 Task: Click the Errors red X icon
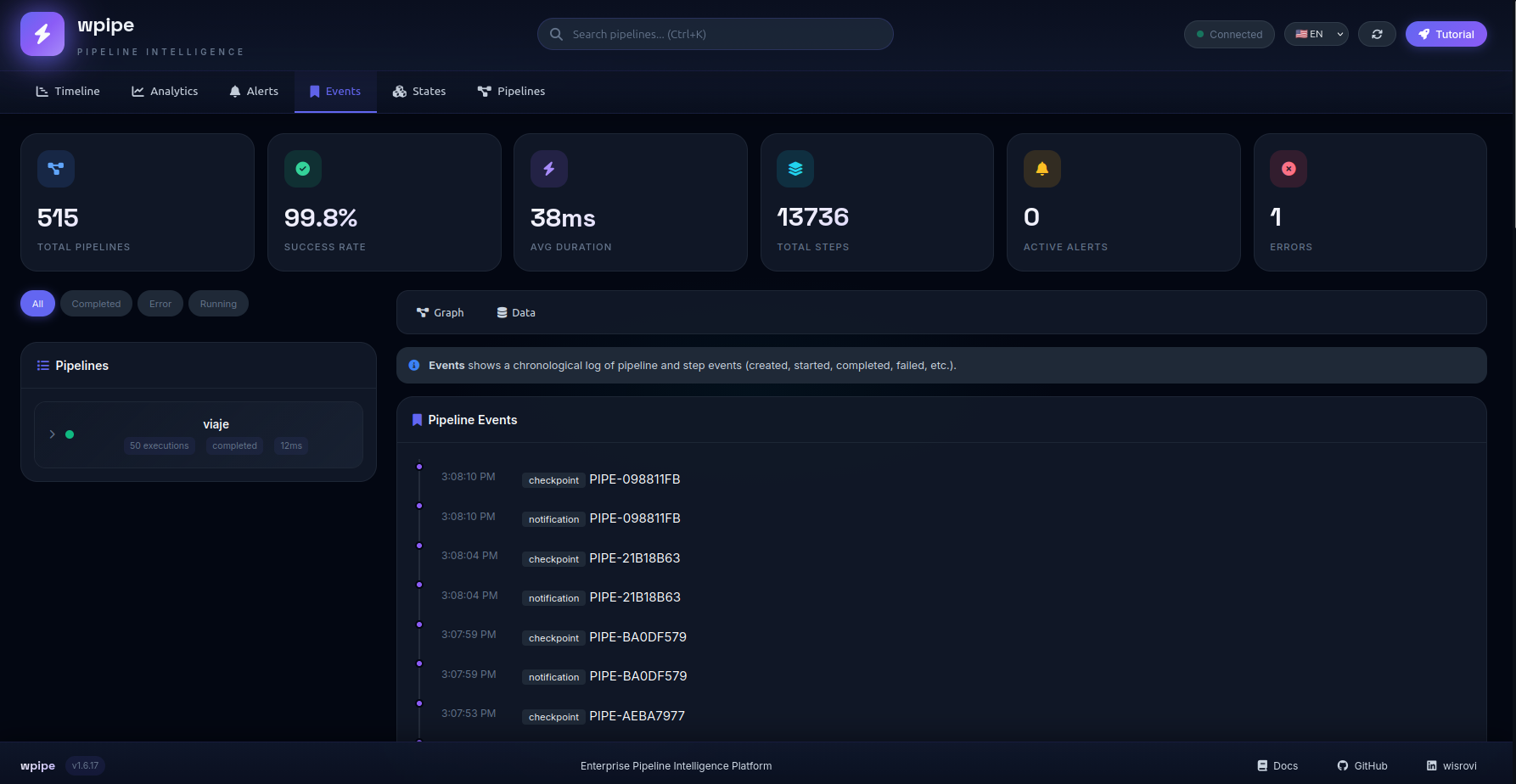point(1289,169)
